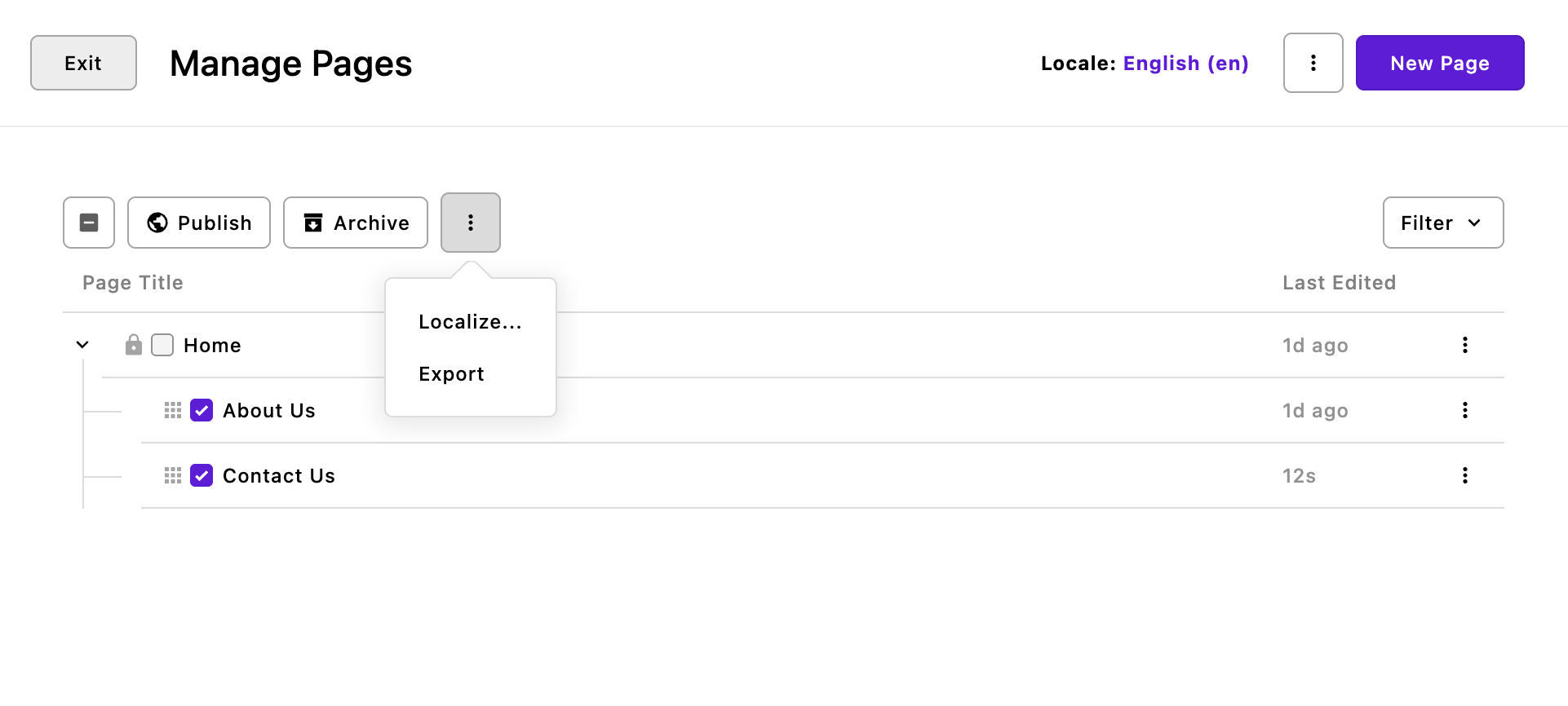The width and height of the screenshot is (1568, 706).
Task: Collapse the Home page tree chevron
Action: point(82,345)
